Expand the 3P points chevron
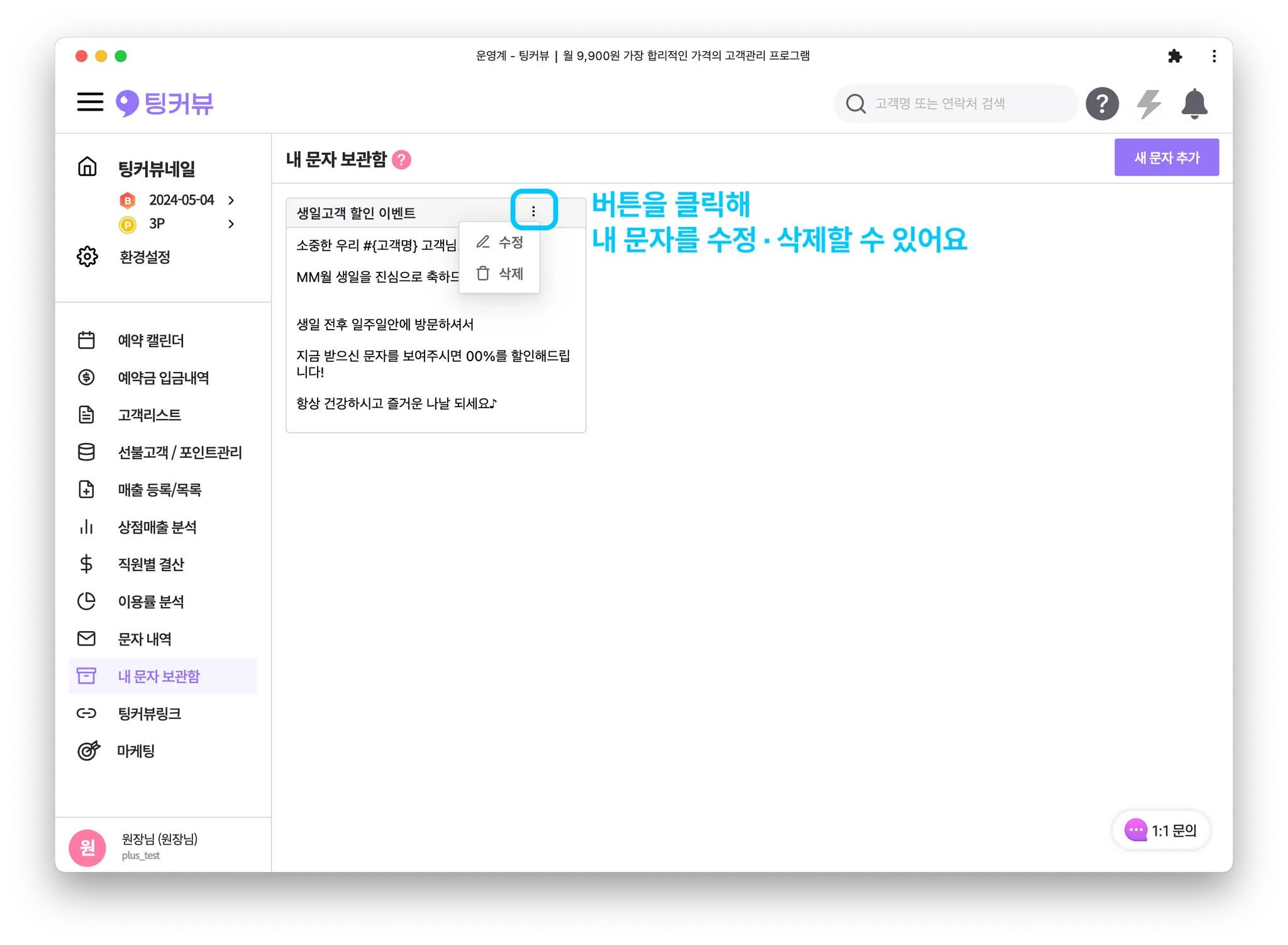1288x945 pixels. [x=231, y=224]
